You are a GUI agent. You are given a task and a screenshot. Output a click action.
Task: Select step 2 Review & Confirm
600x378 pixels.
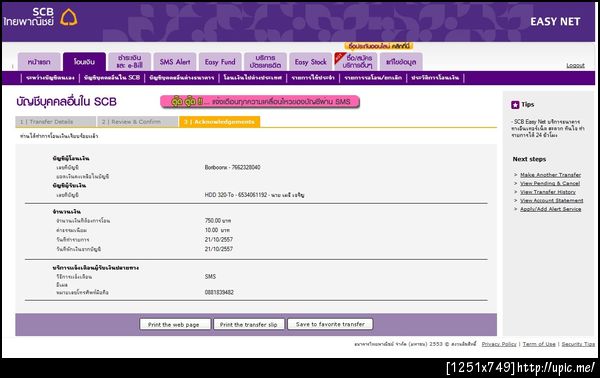click(137, 122)
